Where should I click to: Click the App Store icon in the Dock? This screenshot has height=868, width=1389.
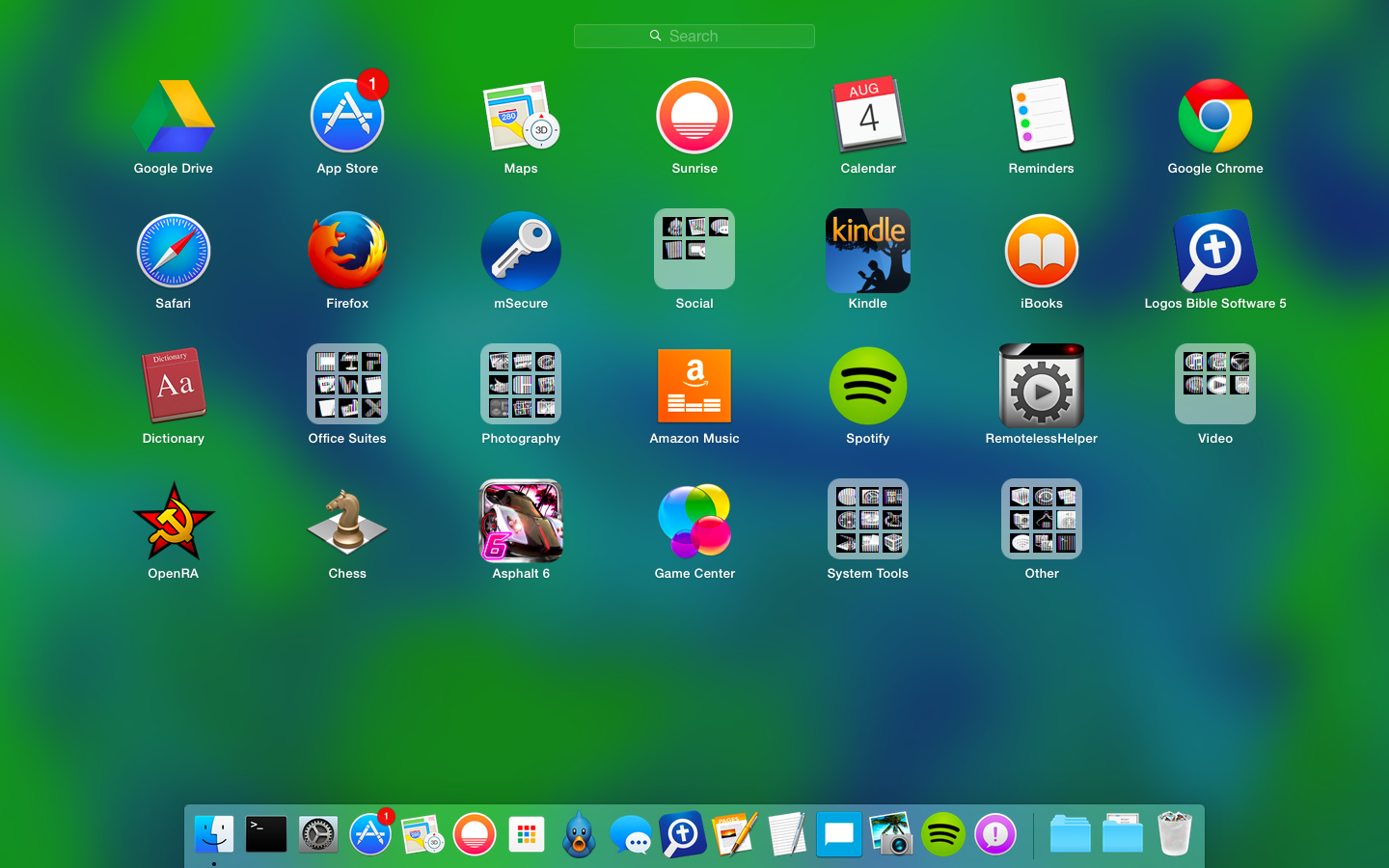tap(370, 834)
